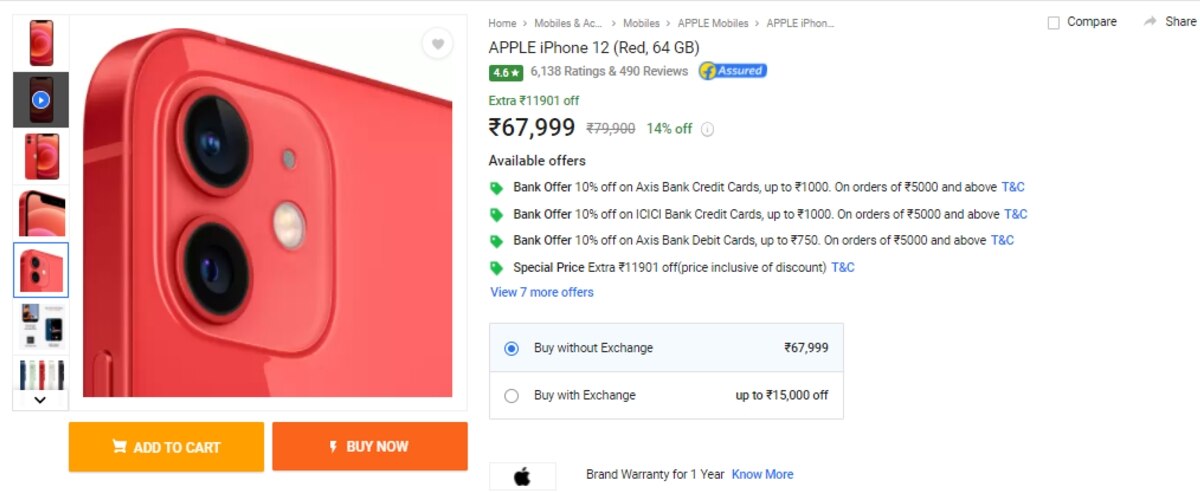Click the Axis Bank Credit offer tag icon

pyautogui.click(x=496, y=188)
